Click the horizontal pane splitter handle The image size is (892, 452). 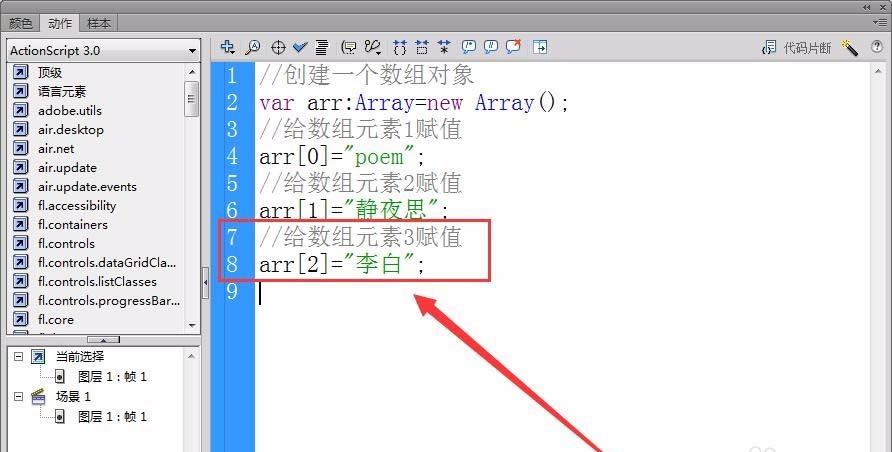coord(103,339)
